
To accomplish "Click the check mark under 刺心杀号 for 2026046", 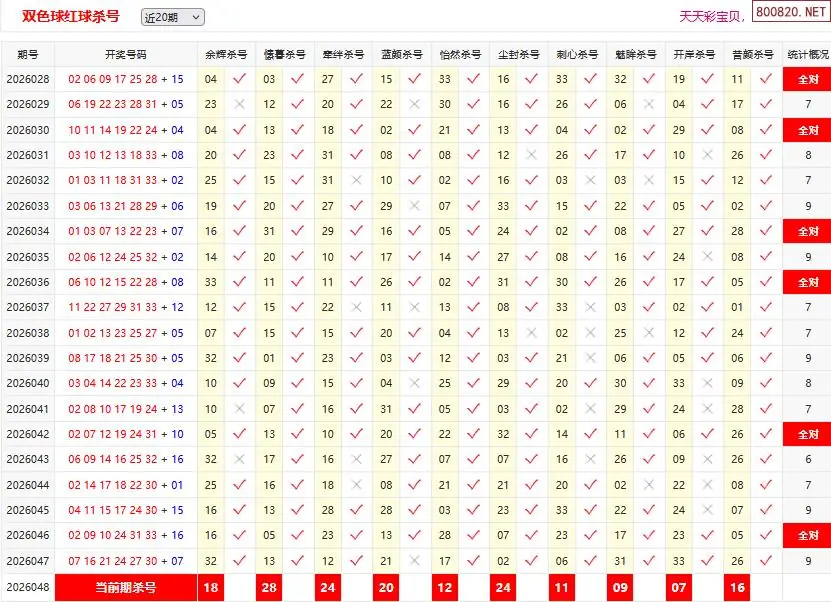I will (x=591, y=536).
